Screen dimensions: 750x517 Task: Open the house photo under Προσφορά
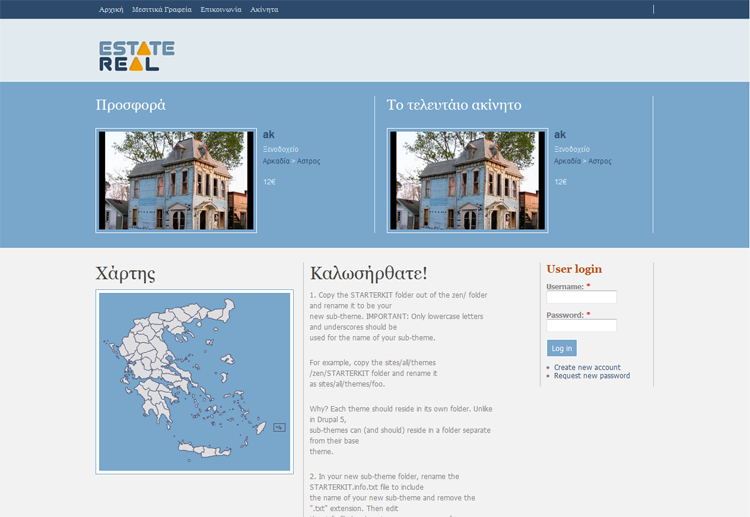point(176,180)
